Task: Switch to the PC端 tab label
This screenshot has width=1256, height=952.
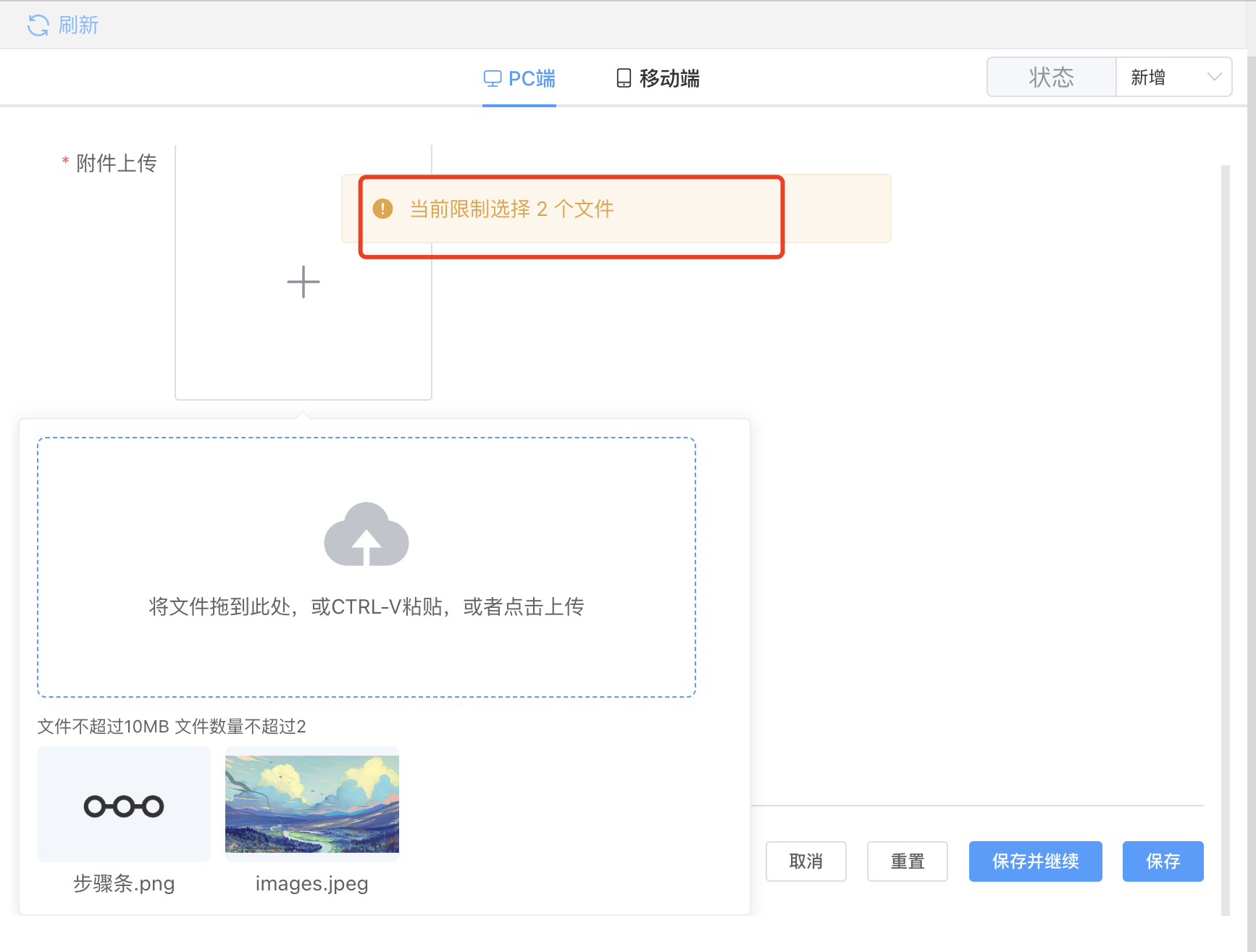Action: 532,78
